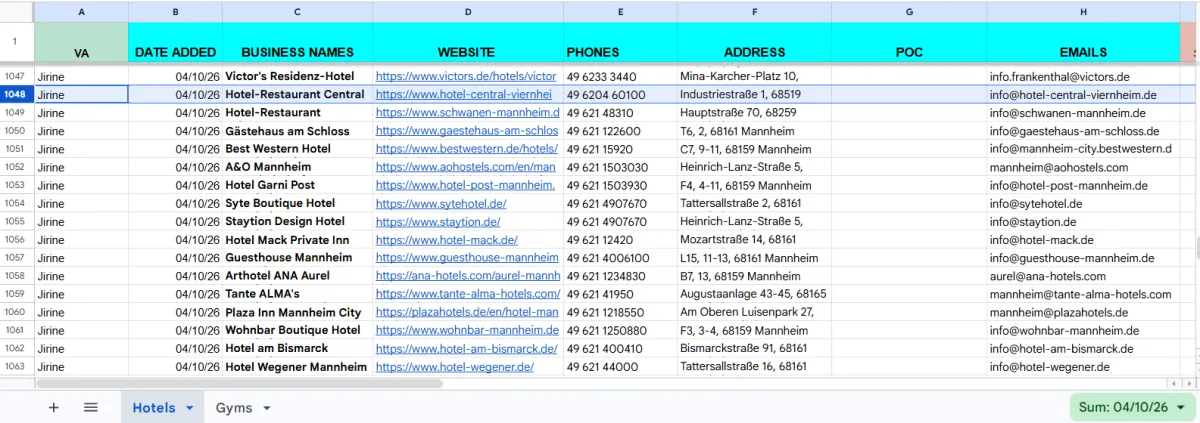
Task: Select email info@hotel-mack.de
Action: click(1083, 240)
